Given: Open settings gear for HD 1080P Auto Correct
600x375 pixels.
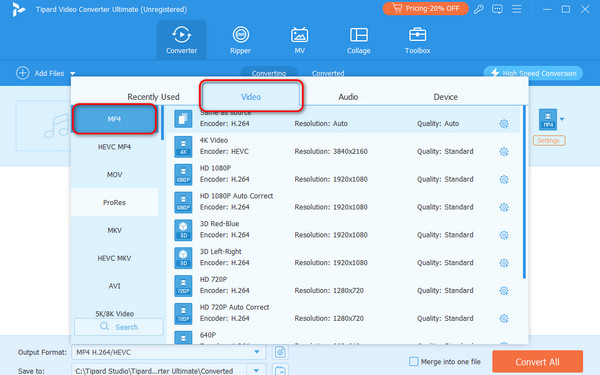Looking at the screenshot, I should (504, 207).
